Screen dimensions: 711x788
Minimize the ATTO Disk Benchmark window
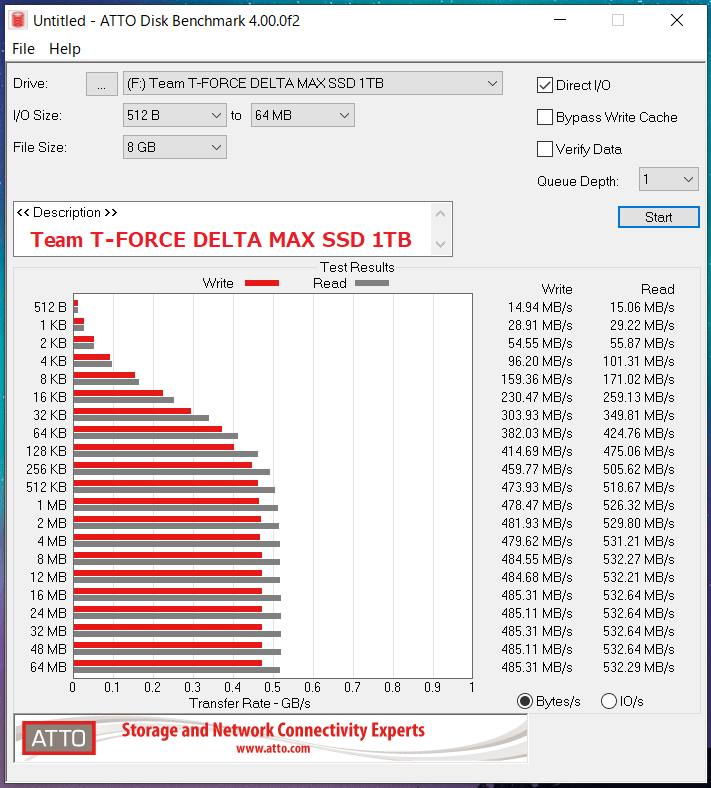560,20
